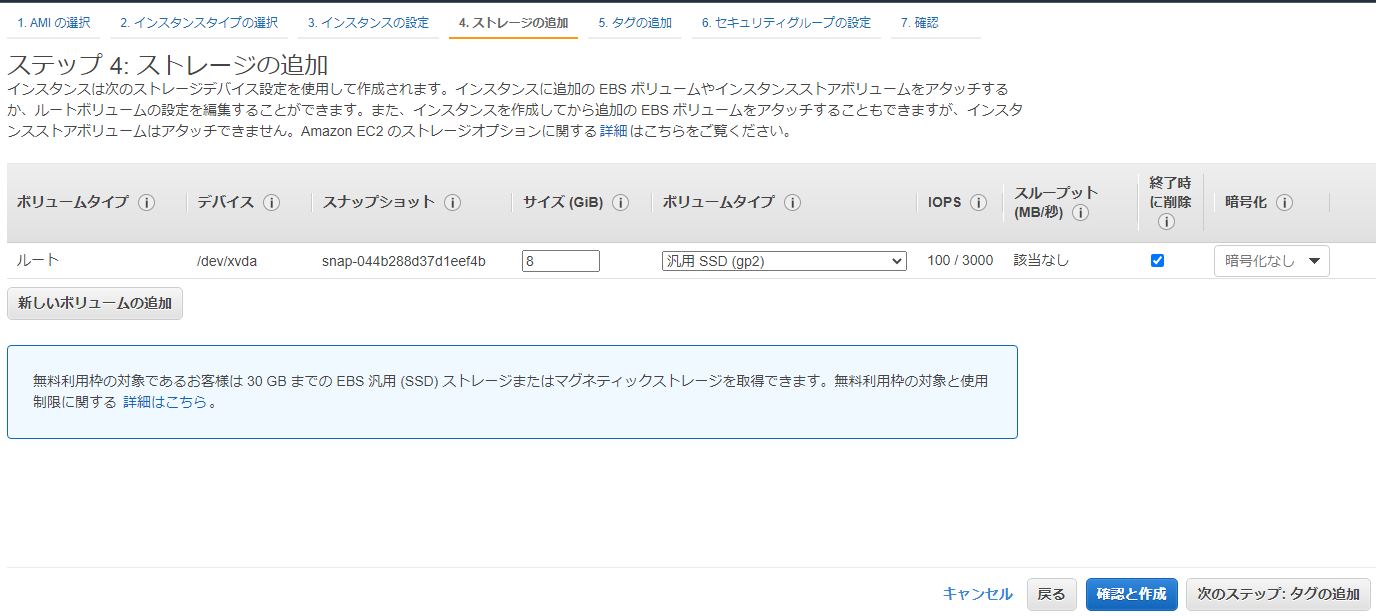Click IOPS value 100 / 3000
The height and width of the screenshot is (616, 1376).
tap(960, 260)
